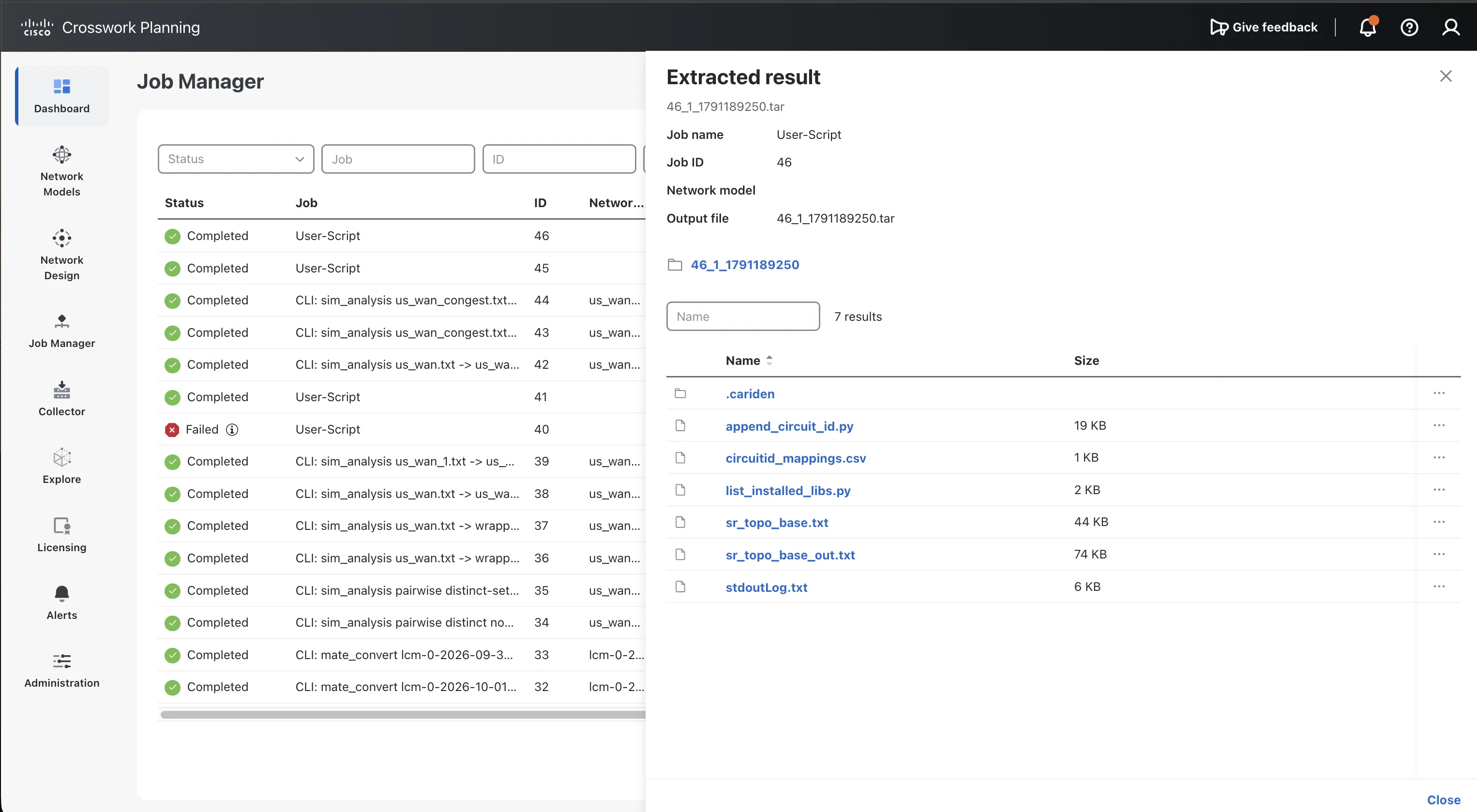1477x812 pixels.
Task: Focus the Job filter field
Action: 398,159
